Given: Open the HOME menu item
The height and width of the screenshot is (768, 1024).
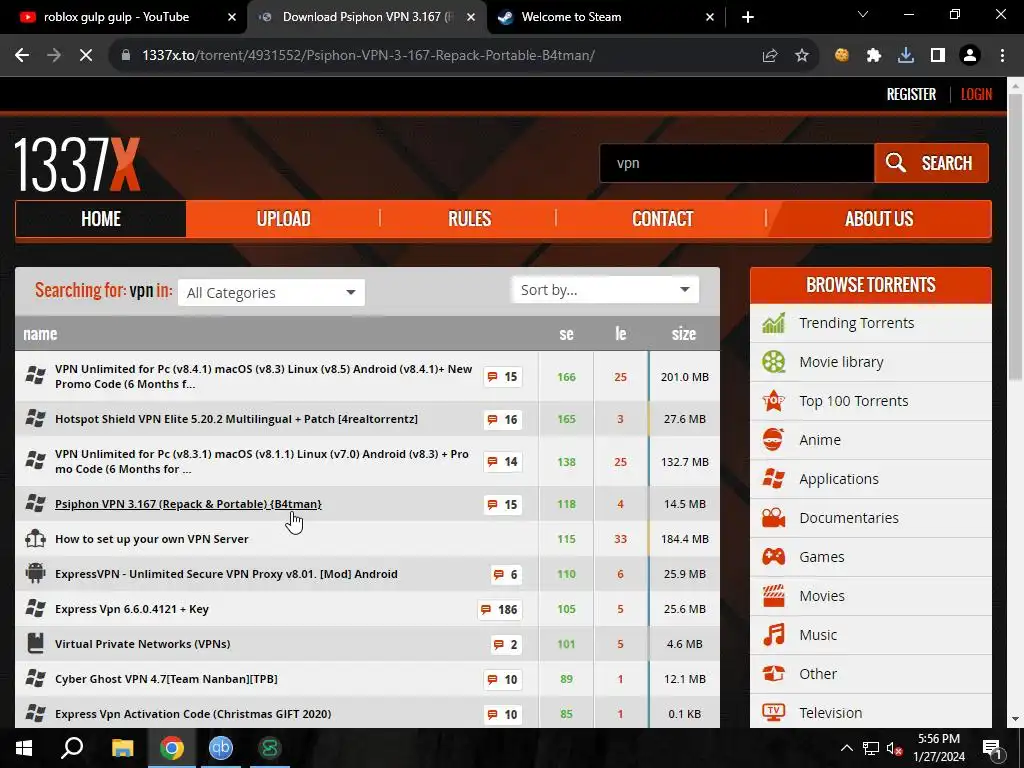Looking at the screenshot, I should tap(101, 219).
